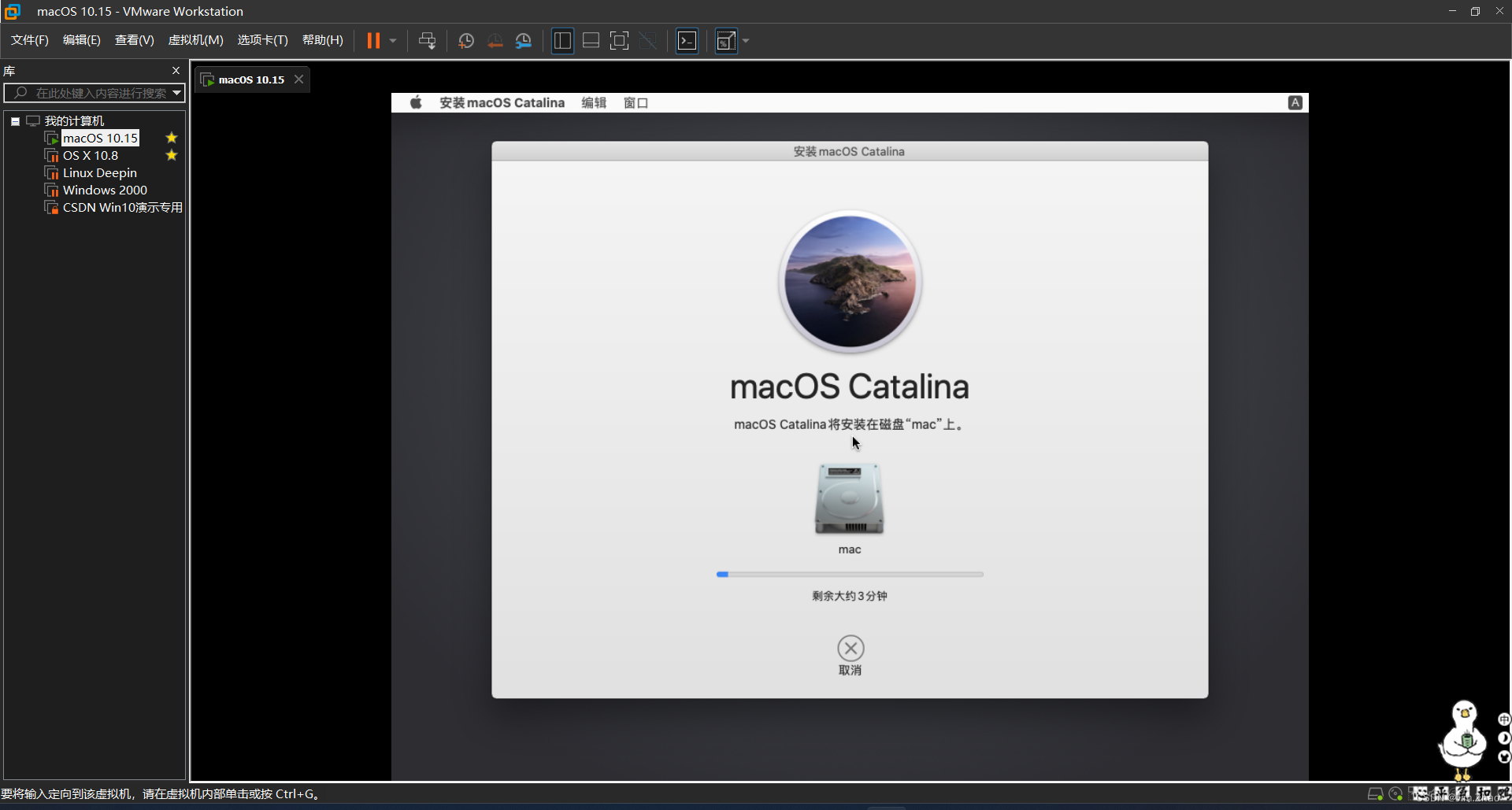Click the installation progress bar

(x=850, y=575)
